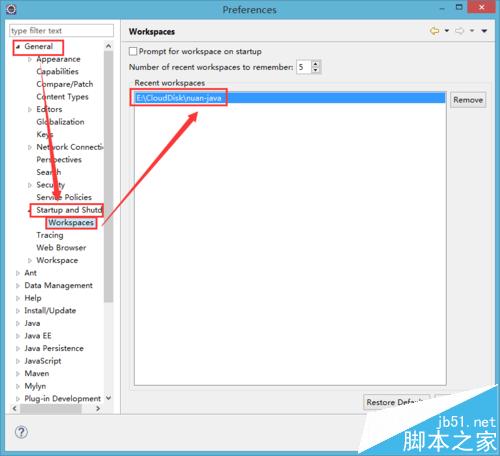Viewport: 500px width, 456px height.
Task: Expand the Editors node
Action: pos(30,109)
